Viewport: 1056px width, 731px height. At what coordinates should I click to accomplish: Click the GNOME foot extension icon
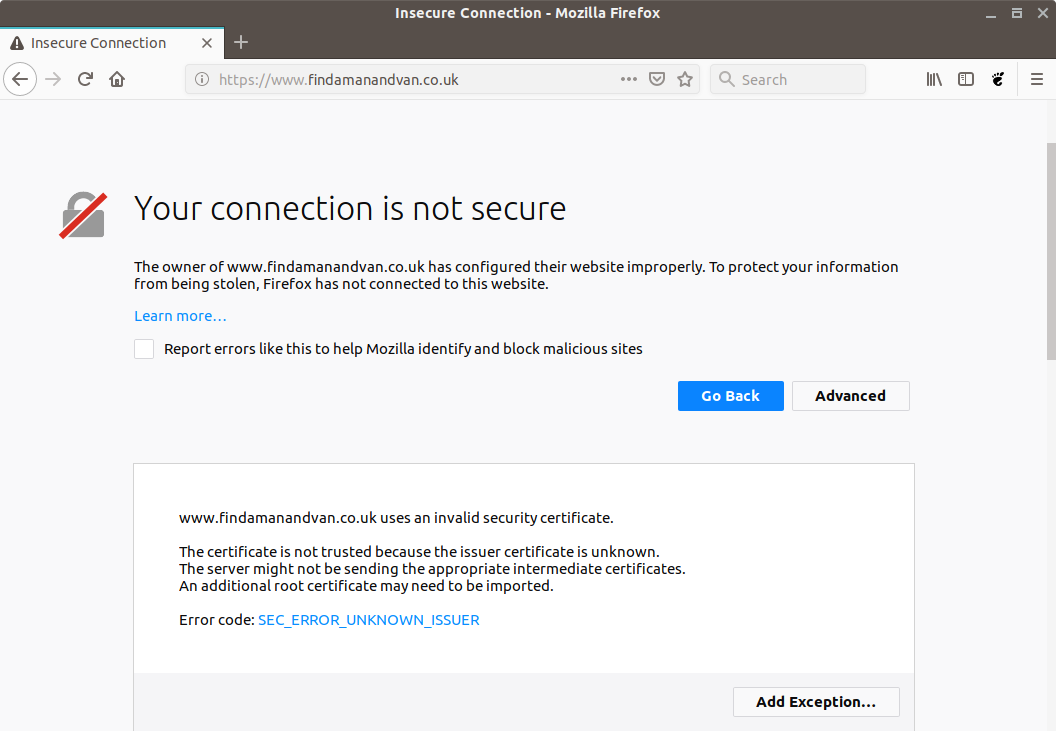(x=998, y=80)
